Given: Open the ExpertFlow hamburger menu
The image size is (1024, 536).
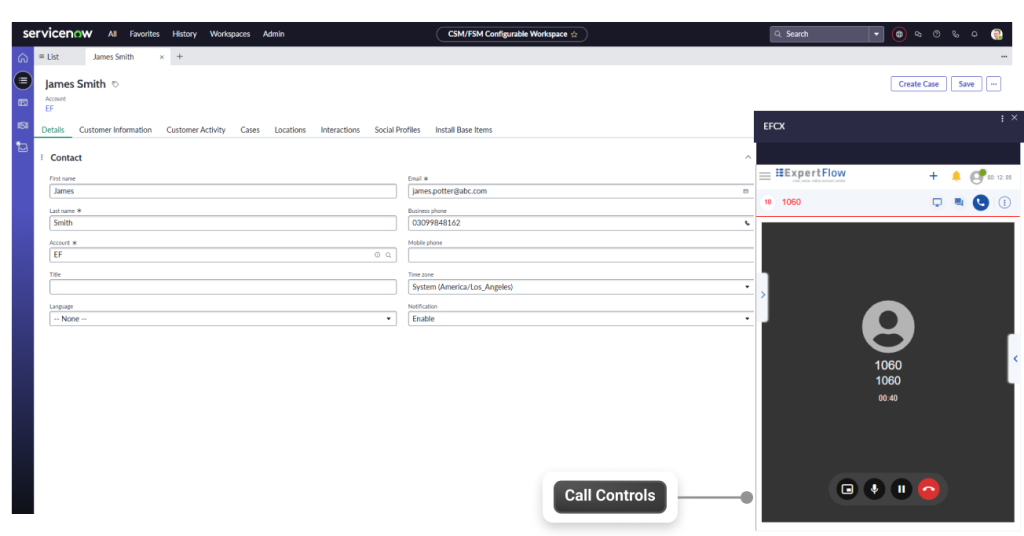Looking at the screenshot, I should point(765,176).
